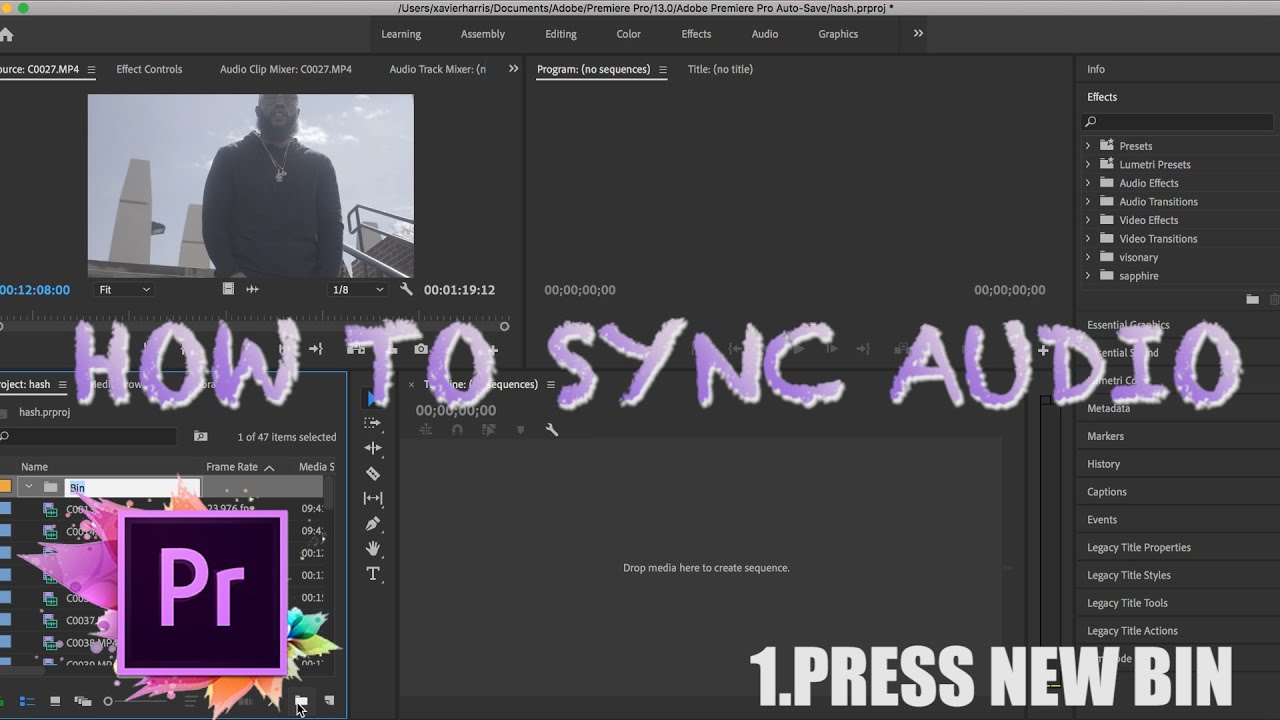Select the Slip tool

(373, 498)
